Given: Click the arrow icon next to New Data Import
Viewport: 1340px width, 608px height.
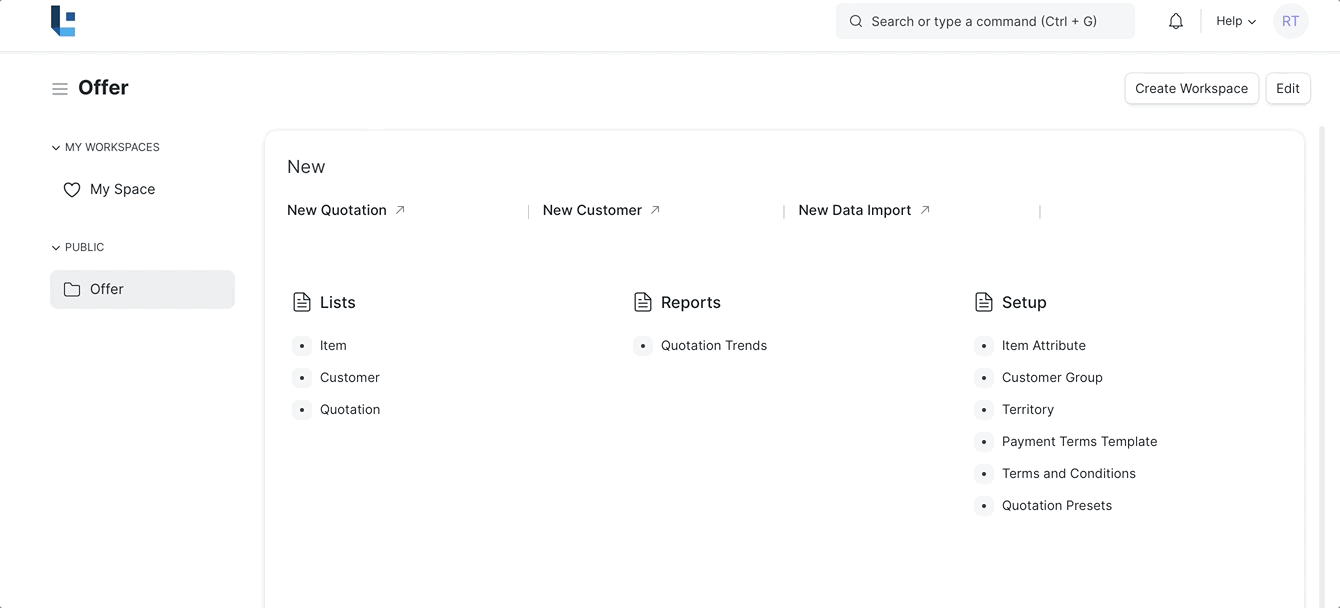Looking at the screenshot, I should [925, 210].
